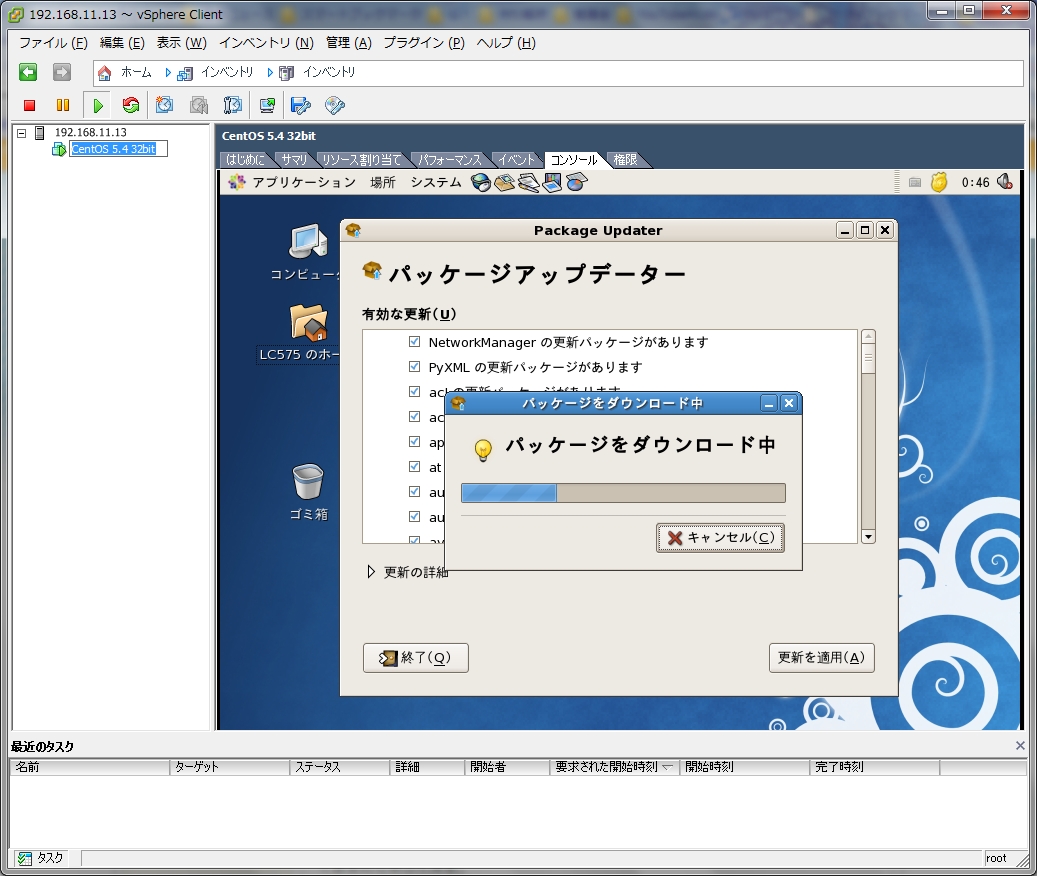Uncheck the PyXML update checkbox
Screen dimensions: 1037x876
[415, 366]
